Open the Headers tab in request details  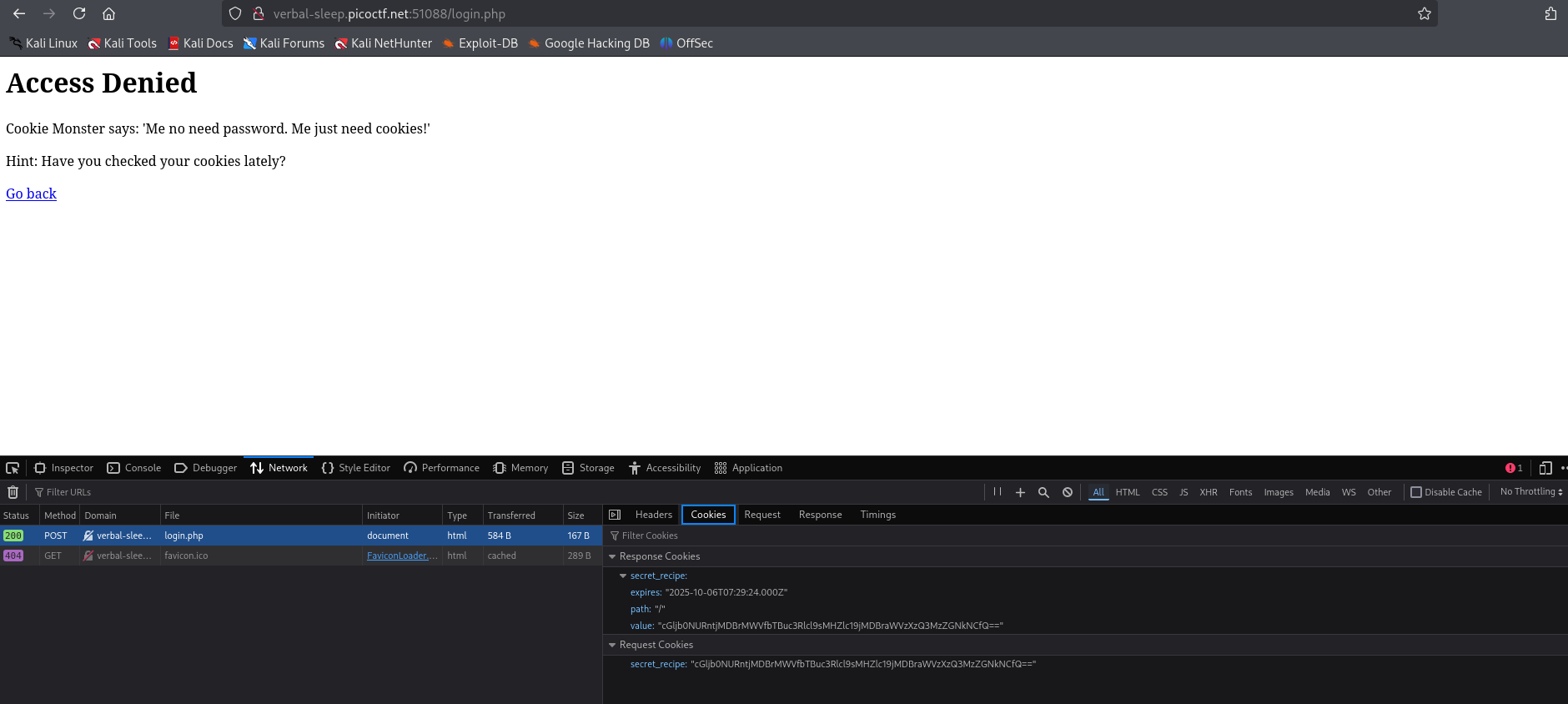pos(653,515)
